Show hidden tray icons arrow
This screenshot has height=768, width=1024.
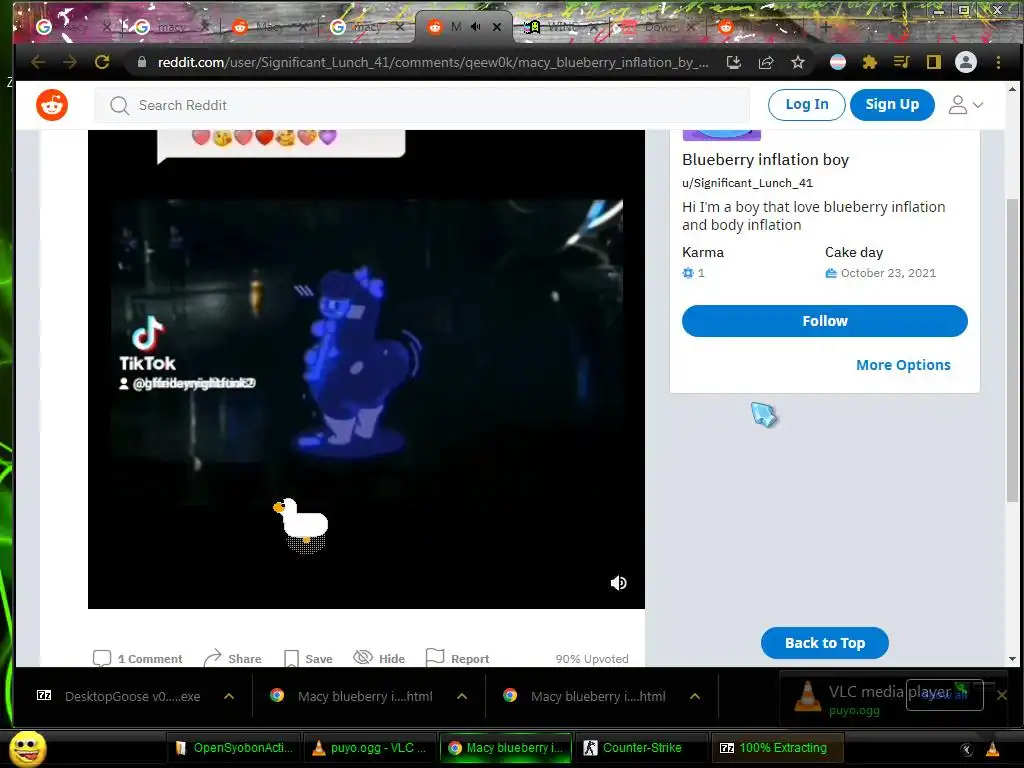(967, 749)
